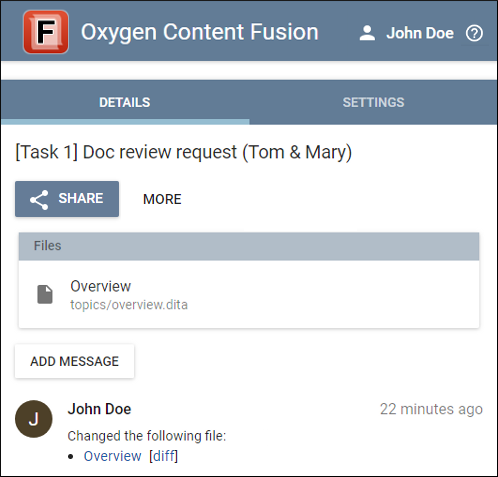The height and width of the screenshot is (477, 498).
Task: Click the topics/overview.dita file path
Action: click(129, 305)
